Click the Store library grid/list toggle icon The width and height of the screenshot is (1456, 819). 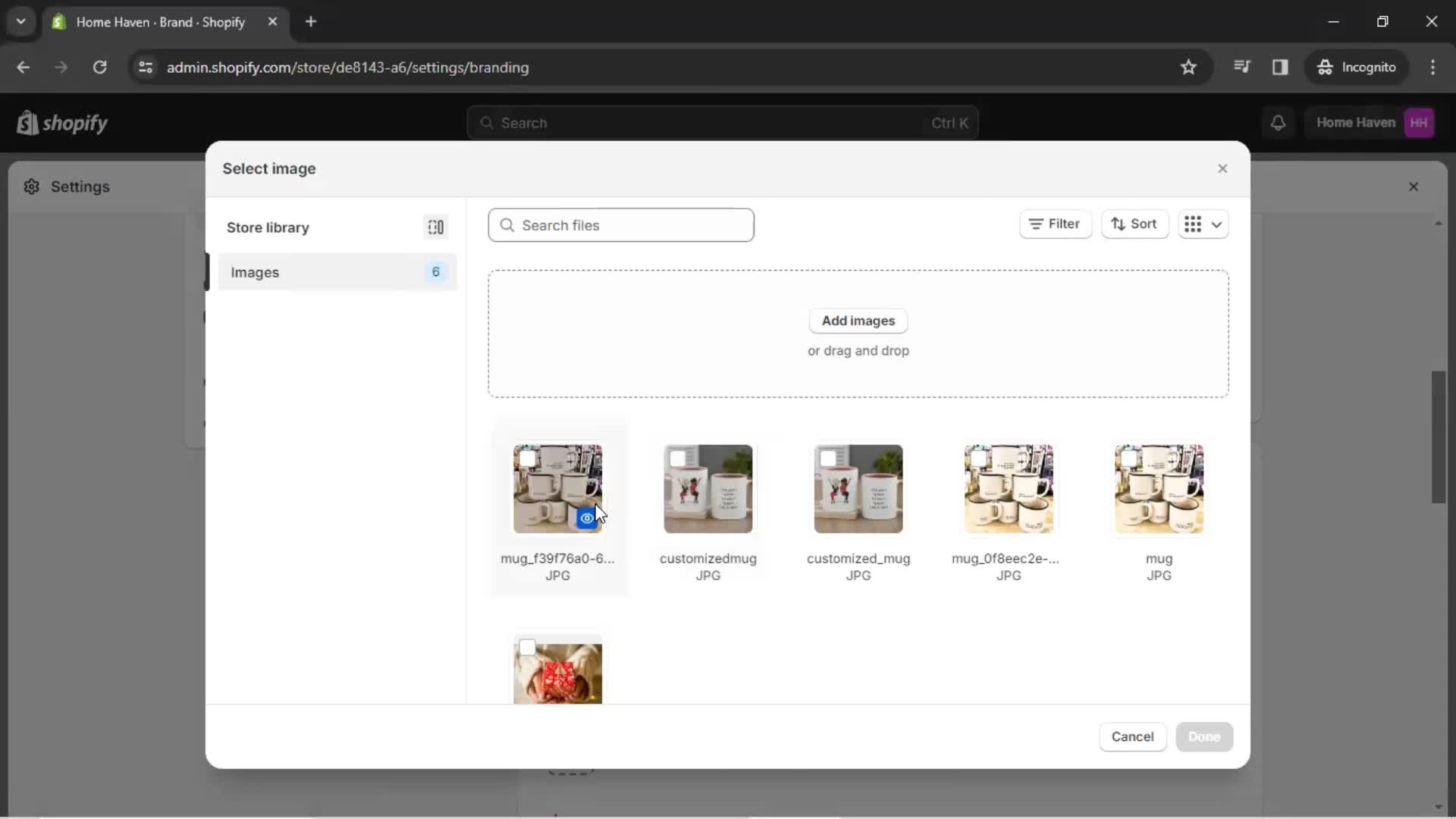point(436,226)
